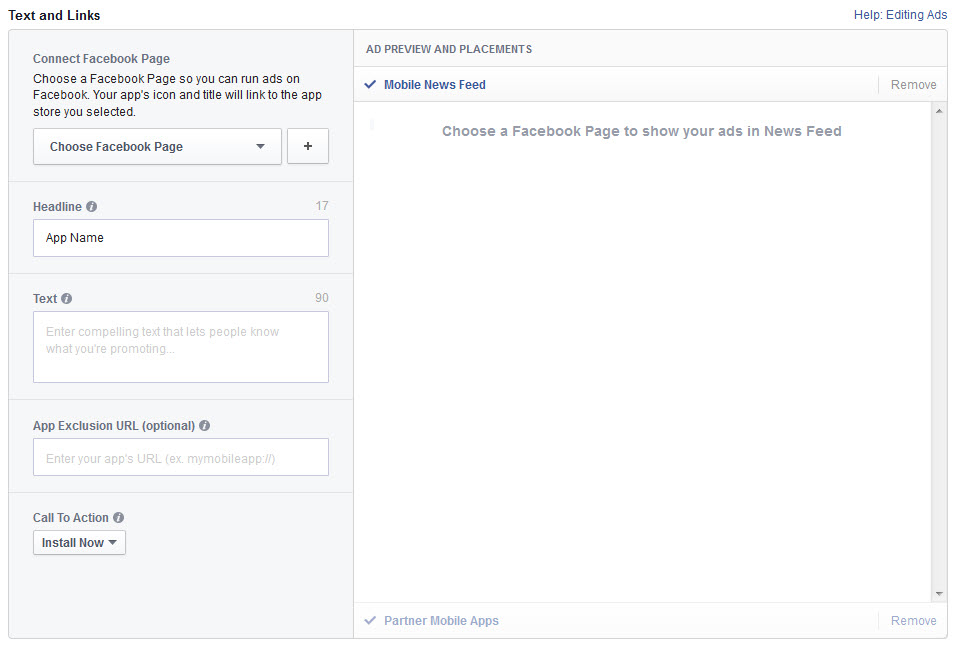This screenshot has height=647, width=956.
Task: Open the App Exclusion URL info tooltip icon
Action: [205, 426]
